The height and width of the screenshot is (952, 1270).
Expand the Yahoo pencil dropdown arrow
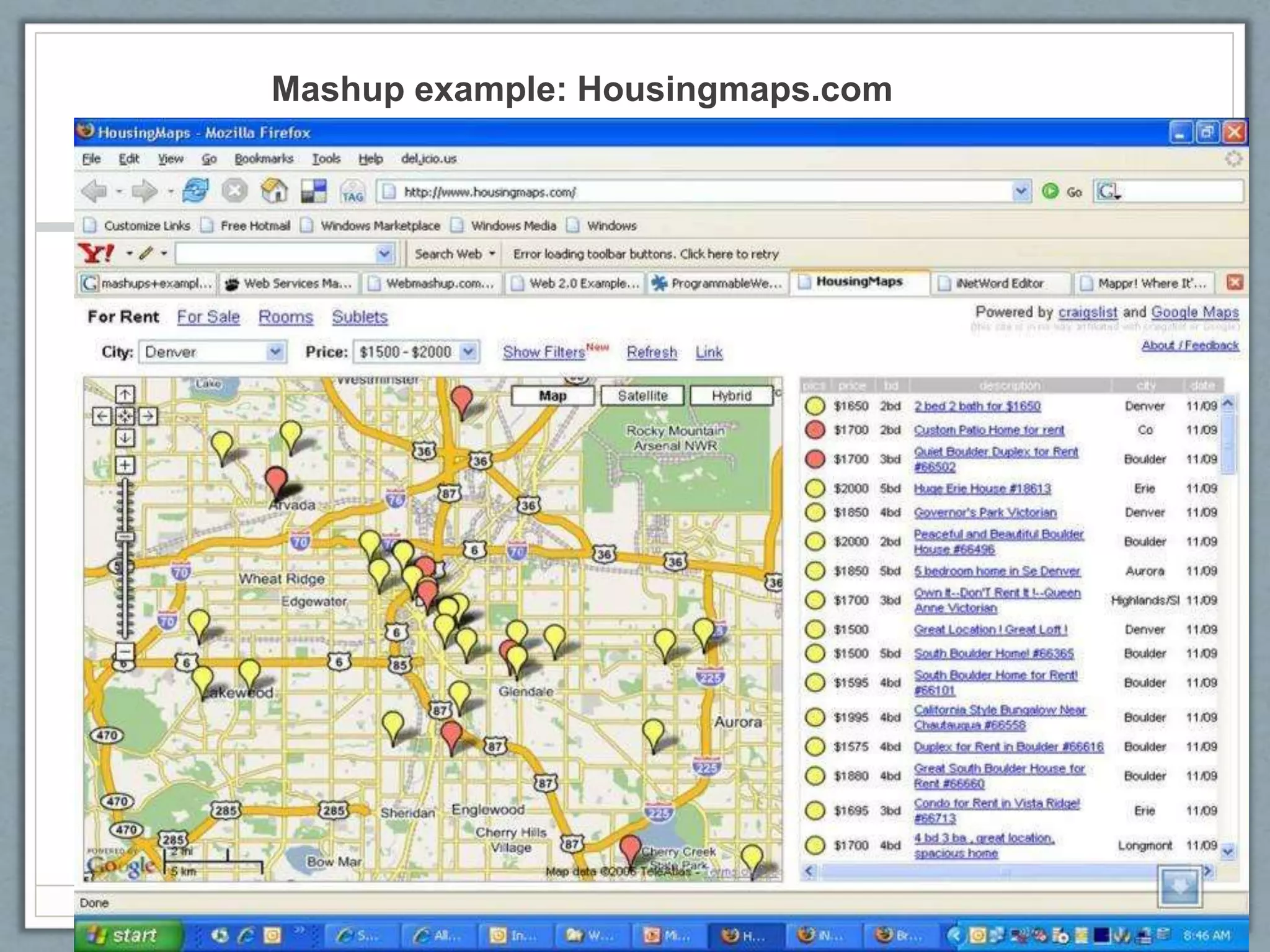click(164, 253)
